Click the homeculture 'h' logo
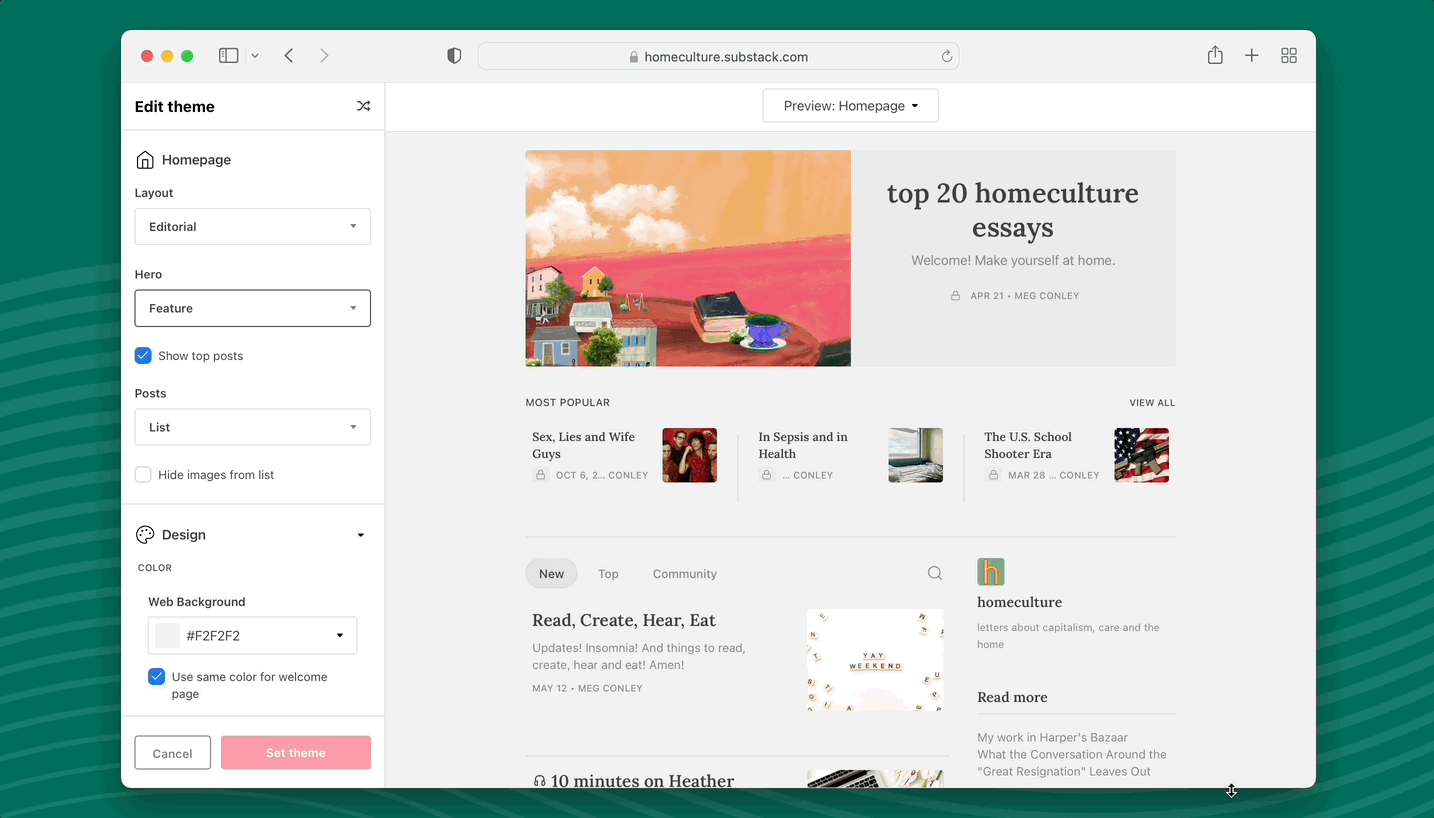The height and width of the screenshot is (818, 1434). (x=990, y=571)
